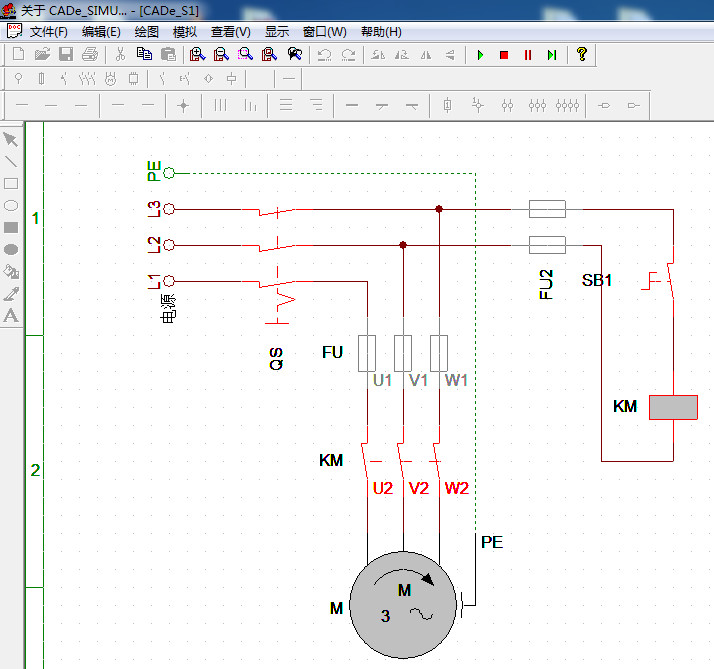714x669 pixels.
Task: Open the 窗口(W) menu
Action: point(325,32)
